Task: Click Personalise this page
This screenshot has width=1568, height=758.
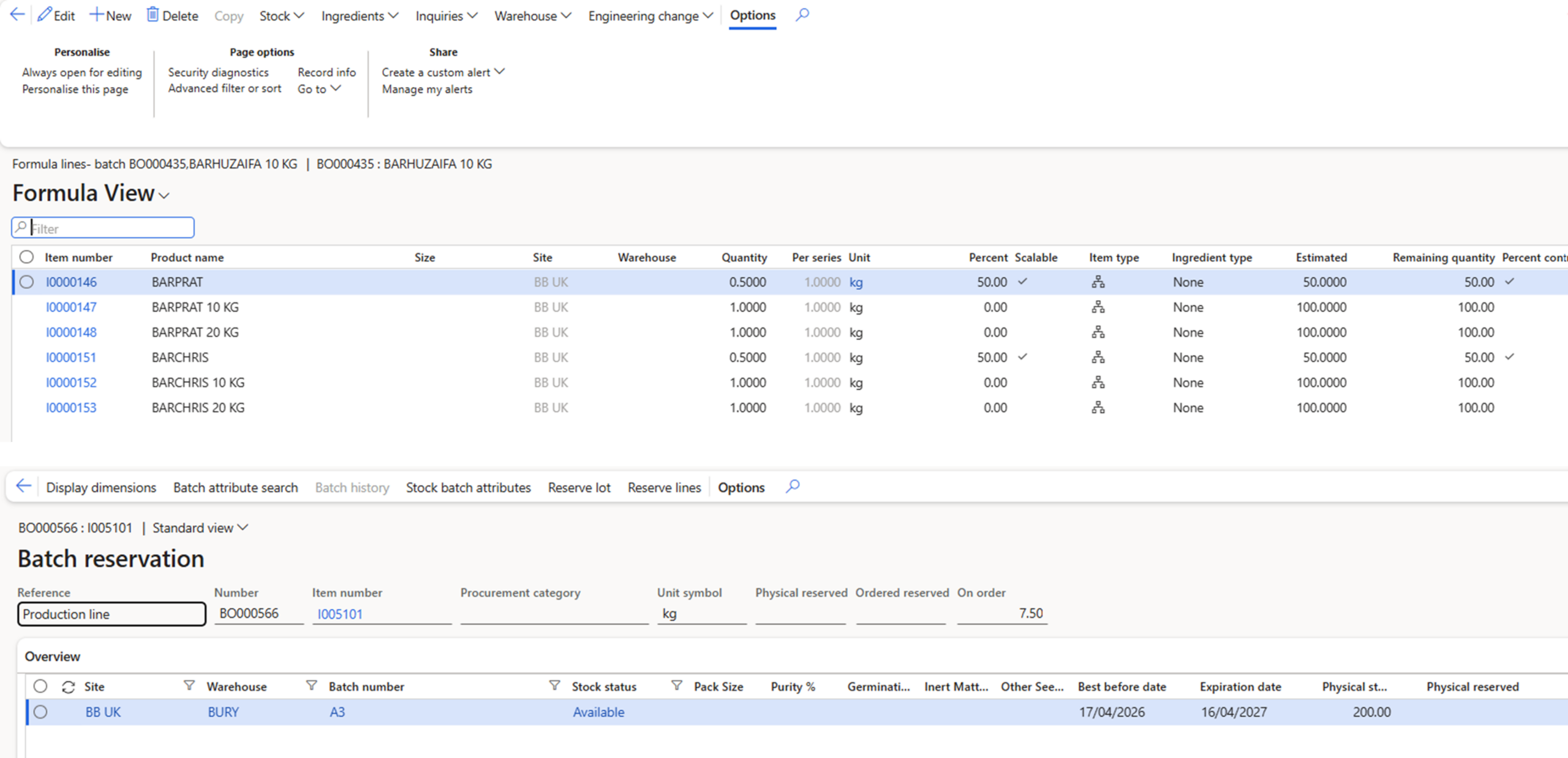Action: (x=75, y=89)
